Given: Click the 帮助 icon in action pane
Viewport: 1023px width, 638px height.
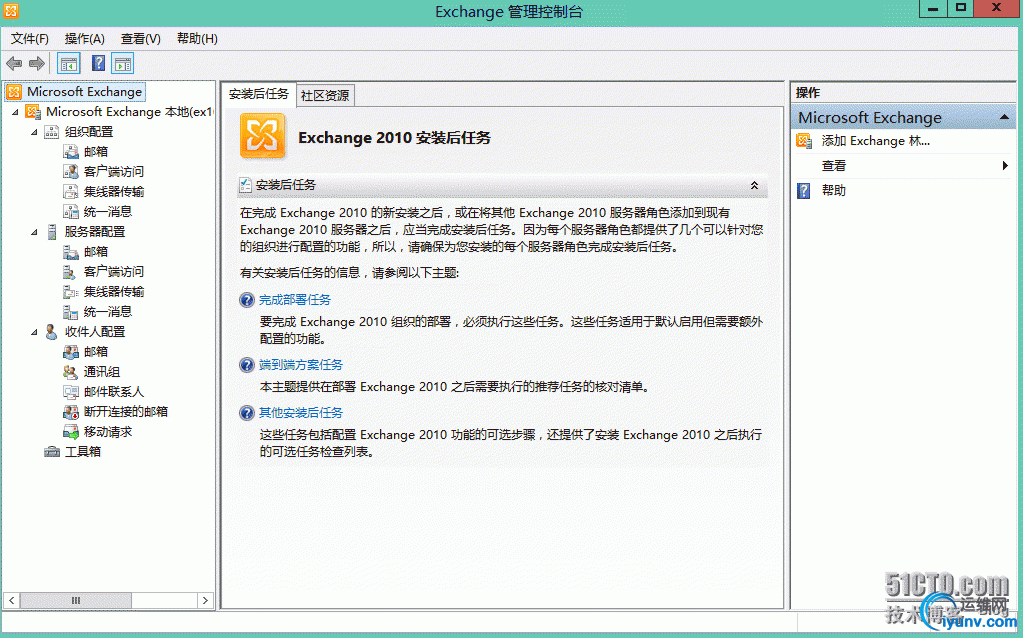Looking at the screenshot, I should [804, 190].
